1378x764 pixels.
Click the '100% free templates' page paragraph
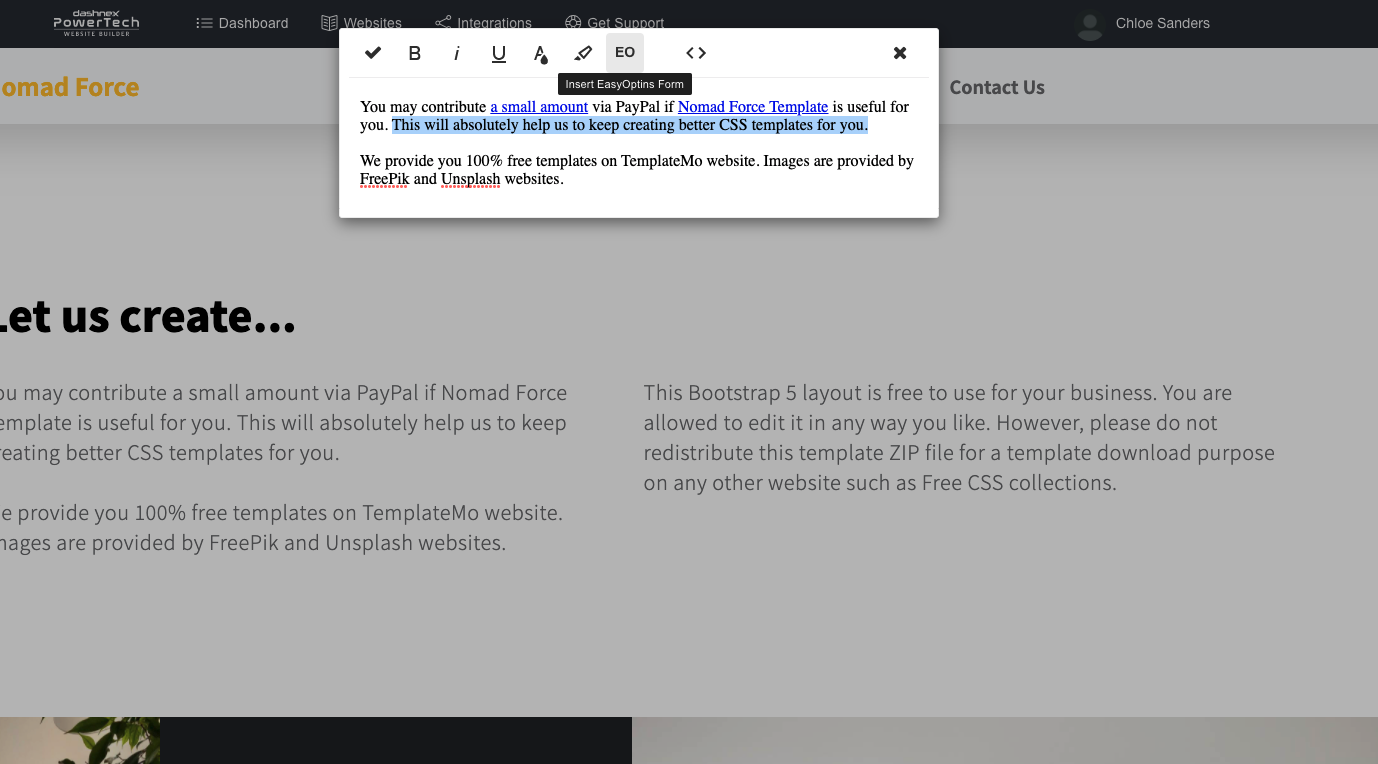coord(281,528)
